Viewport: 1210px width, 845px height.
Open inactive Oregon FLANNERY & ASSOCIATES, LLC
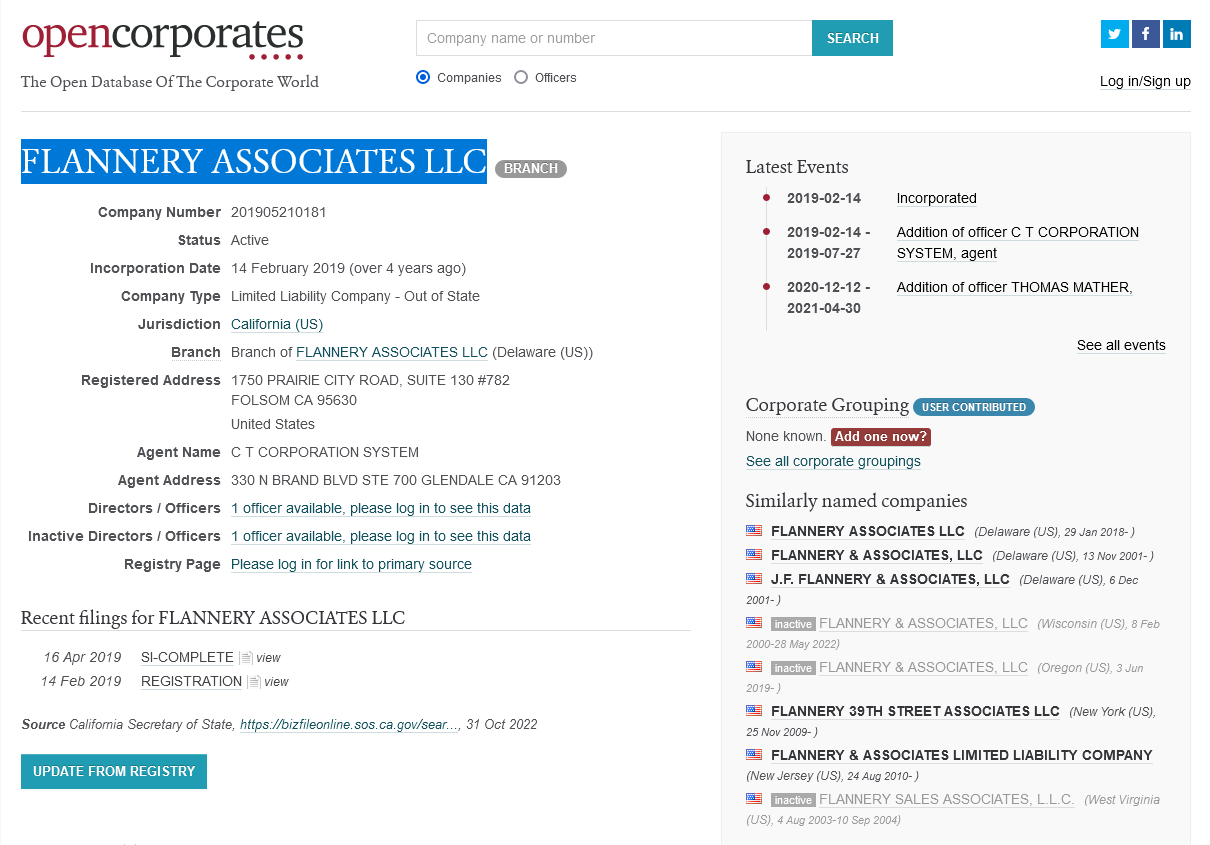923,667
